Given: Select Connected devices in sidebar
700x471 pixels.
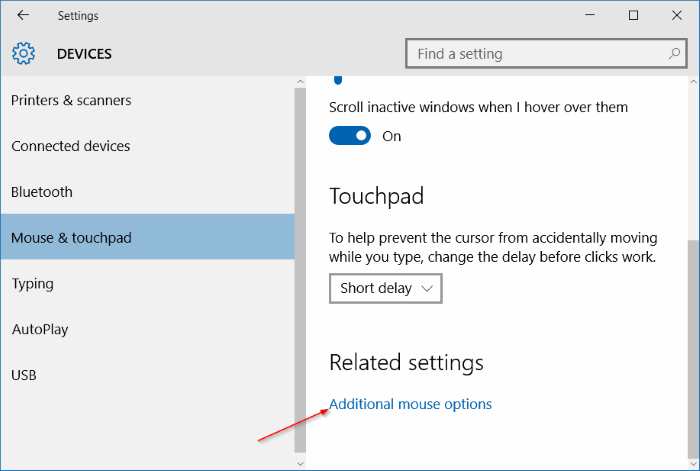Looking at the screenshot, I should 71,146.
